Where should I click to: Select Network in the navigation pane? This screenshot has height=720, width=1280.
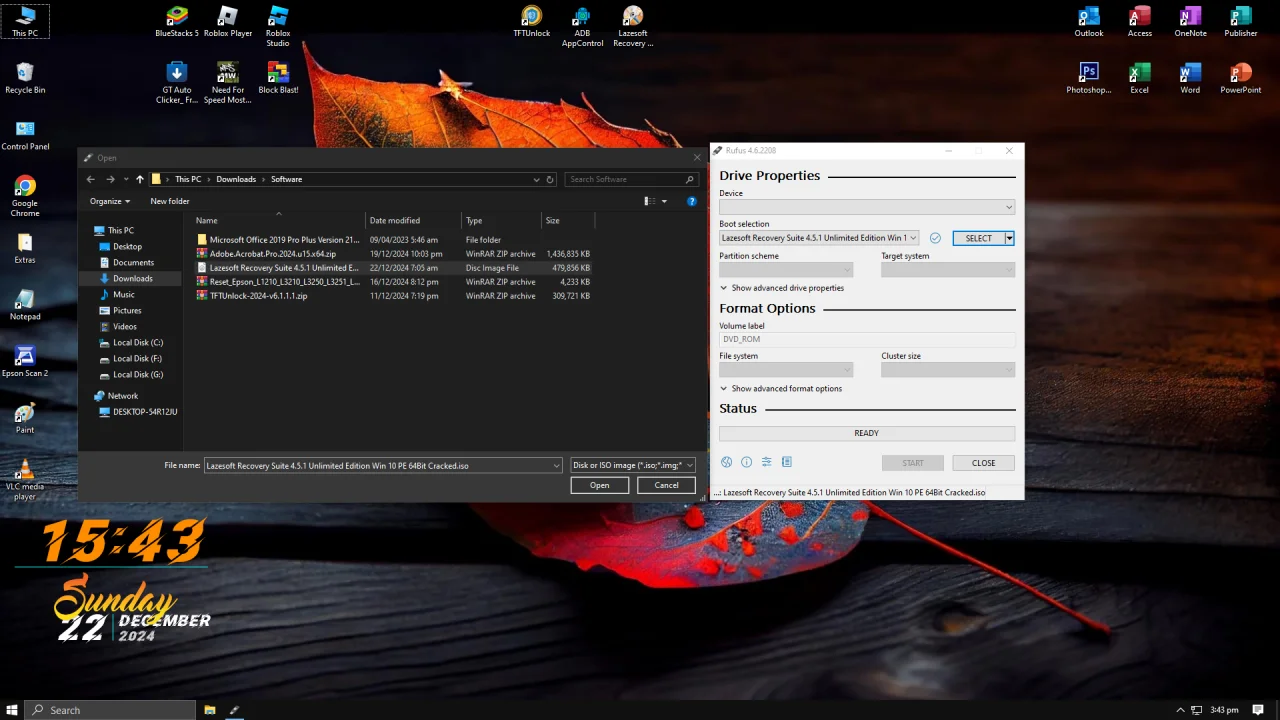123,395
